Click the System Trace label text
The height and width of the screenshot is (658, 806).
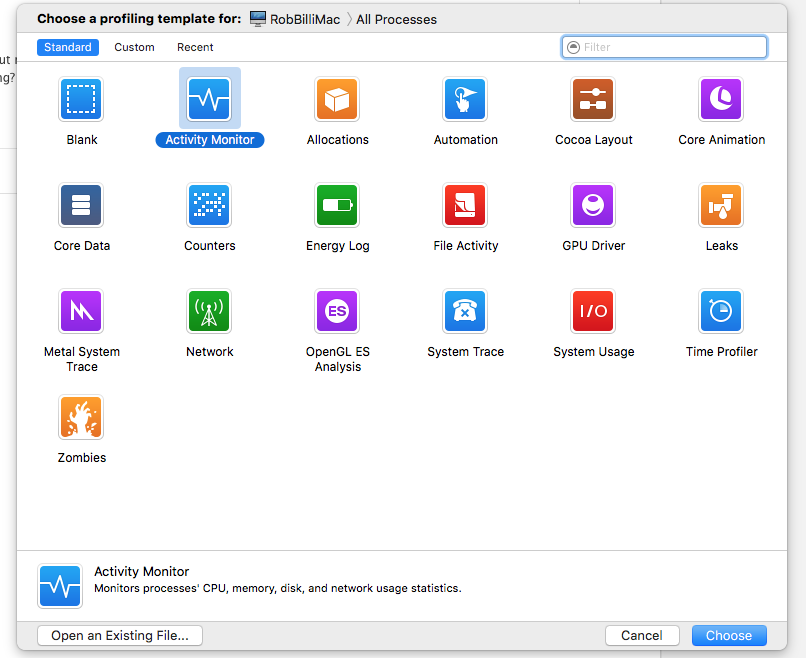click(x=466, y=352)
